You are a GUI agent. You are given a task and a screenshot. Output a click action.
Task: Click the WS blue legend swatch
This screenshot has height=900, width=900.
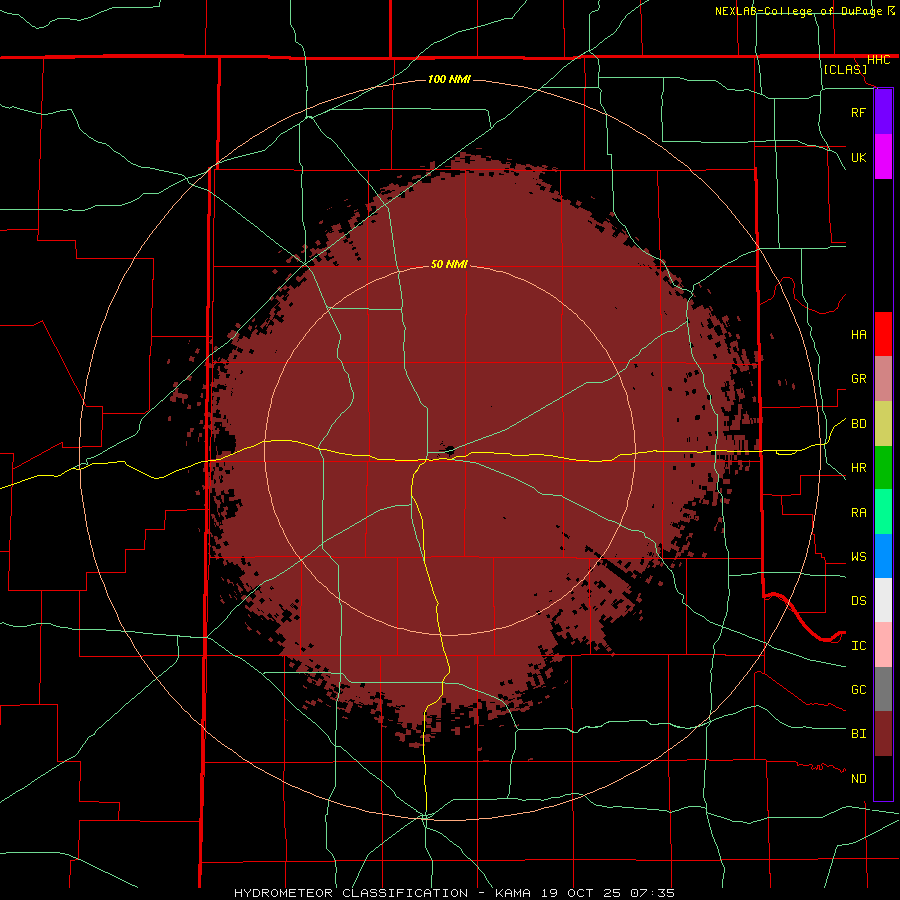tap(883, 556)
